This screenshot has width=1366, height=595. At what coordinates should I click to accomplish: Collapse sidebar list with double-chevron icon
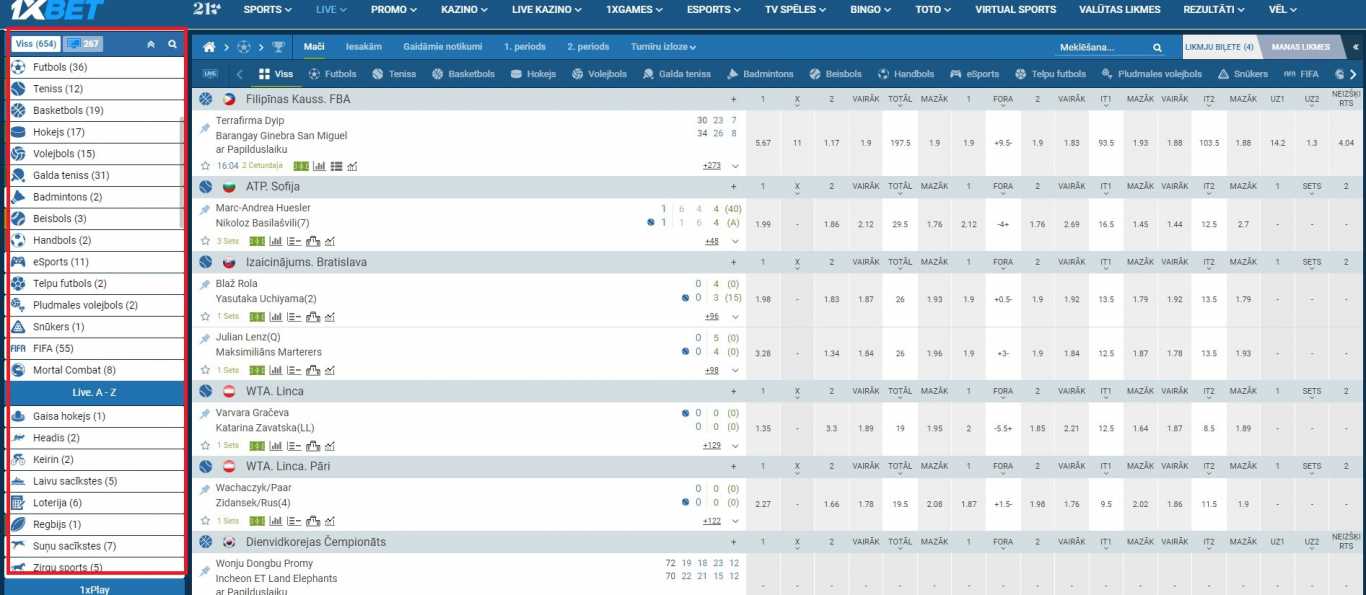[x=151, y=44]
